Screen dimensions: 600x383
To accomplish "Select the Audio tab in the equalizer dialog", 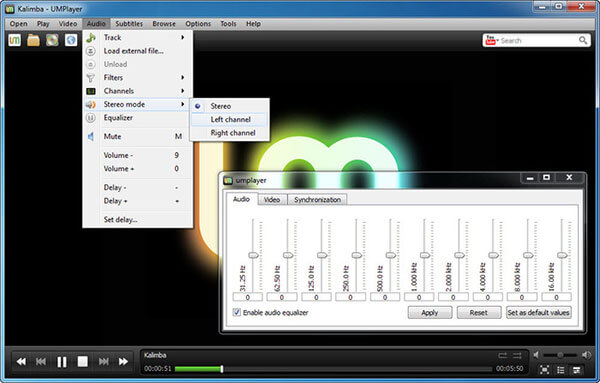I will [241, 199].
